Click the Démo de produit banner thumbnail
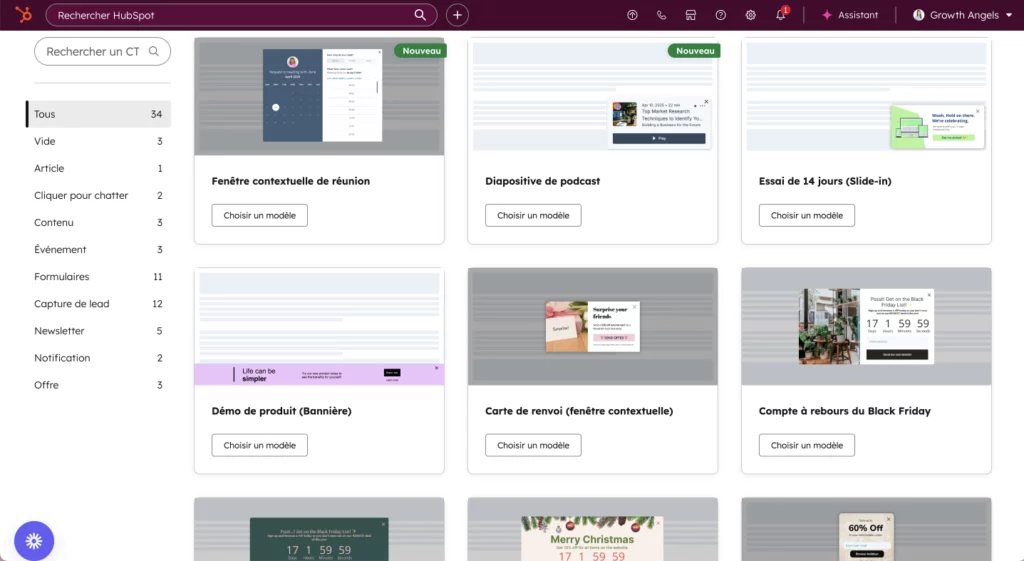The width and height of the screenshot is (1024, 561). (x=319, y=326)
